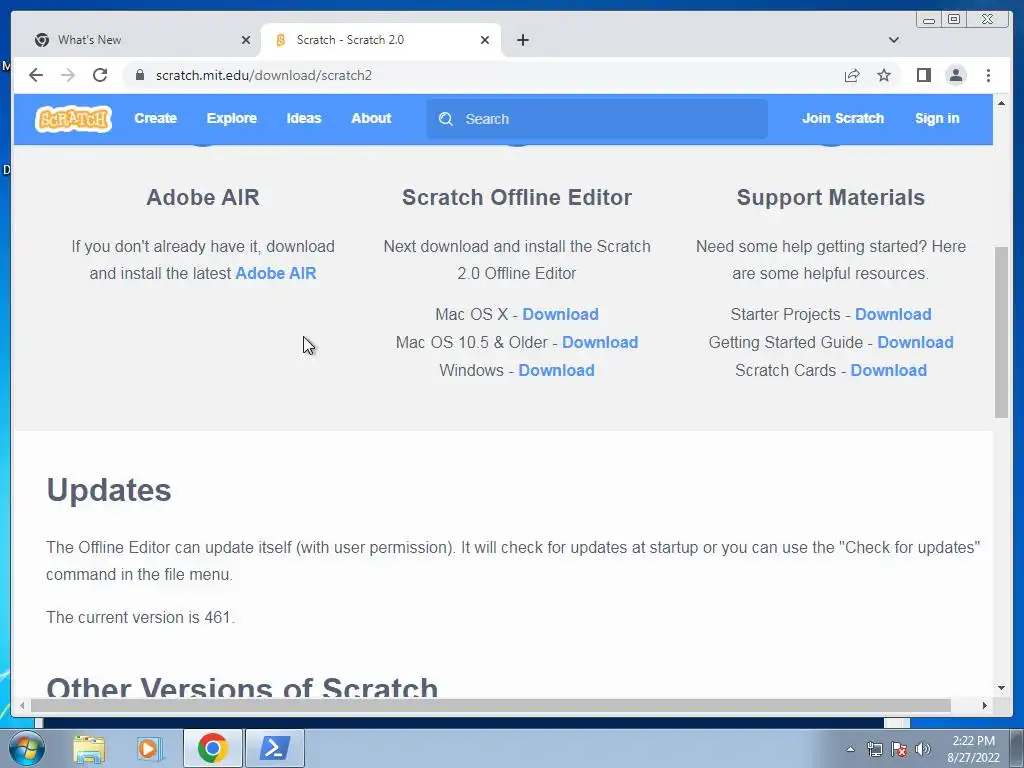This screenshot has width=1024, height=768.
Task: Bookmark this page with the star icon
Action: pyautogui.click(x=884, y=76)
